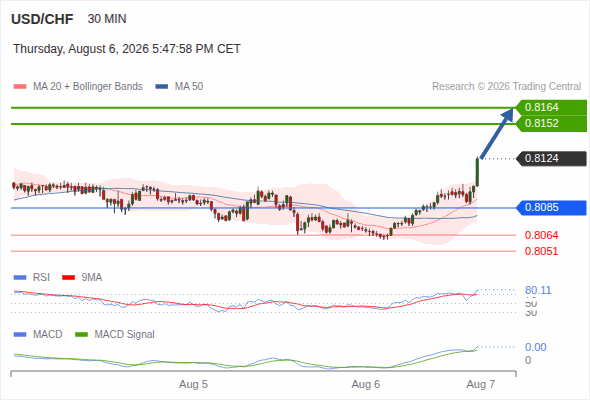Viewport: 590px width, 400px height.
Task: Click the MACD Signal green legend marker
Action: (81, 335)
